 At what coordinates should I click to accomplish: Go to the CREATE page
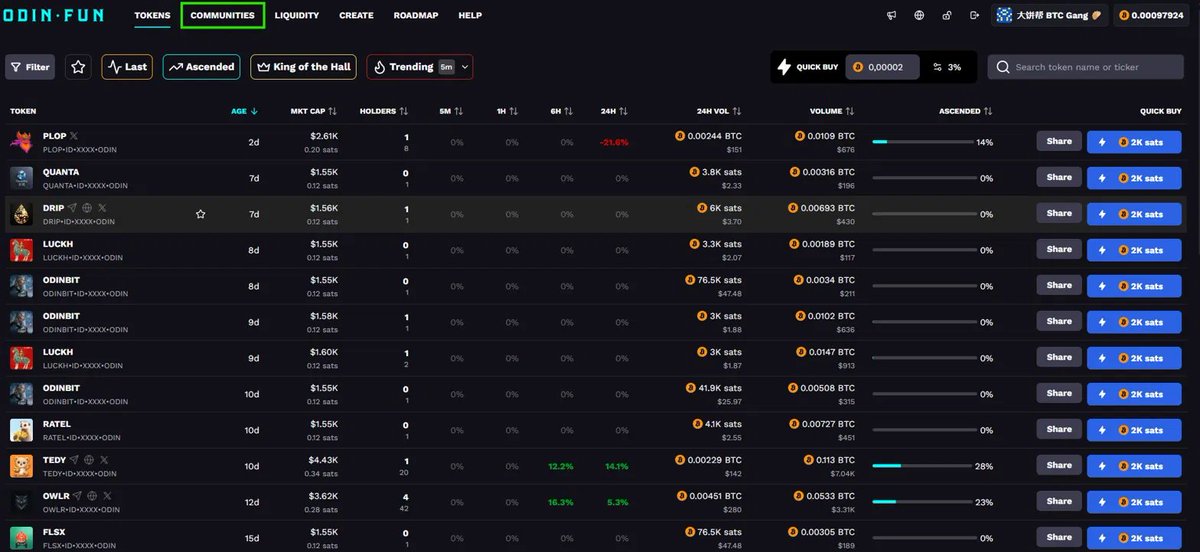[356, 16]
